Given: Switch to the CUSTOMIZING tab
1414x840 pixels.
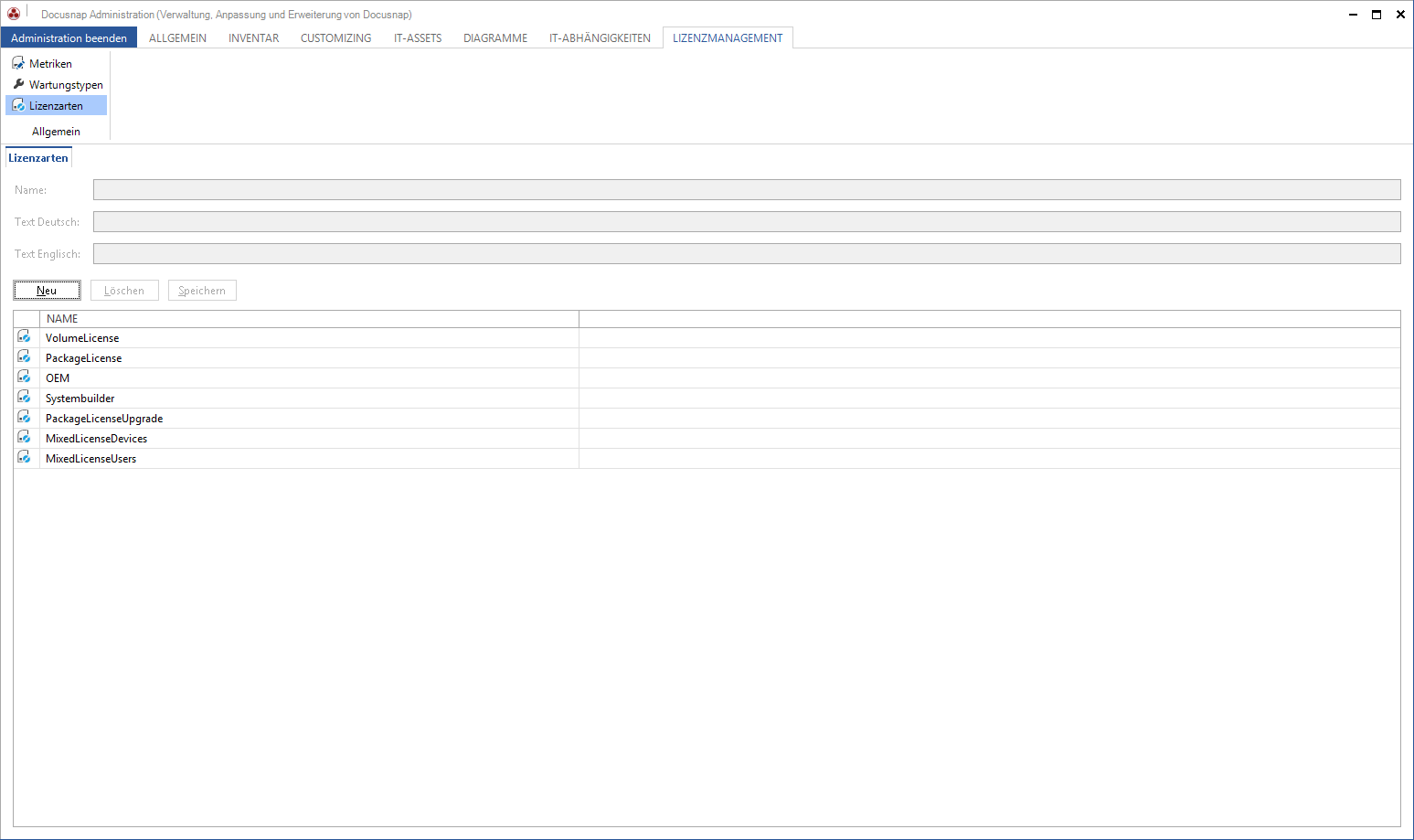Looking at the screenshot, I should click(x=336, y=37).
